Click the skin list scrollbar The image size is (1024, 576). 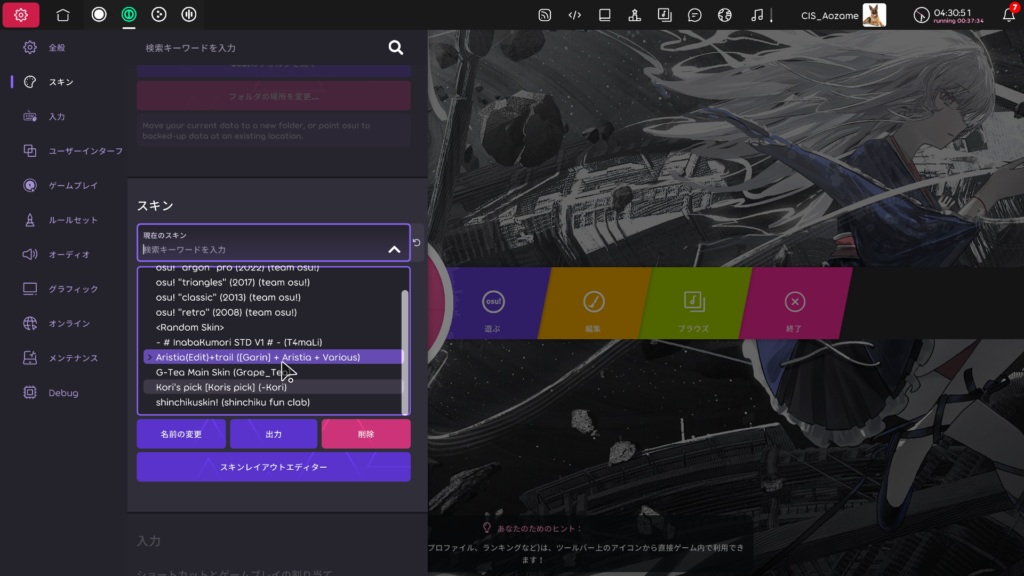click(406, 352)
